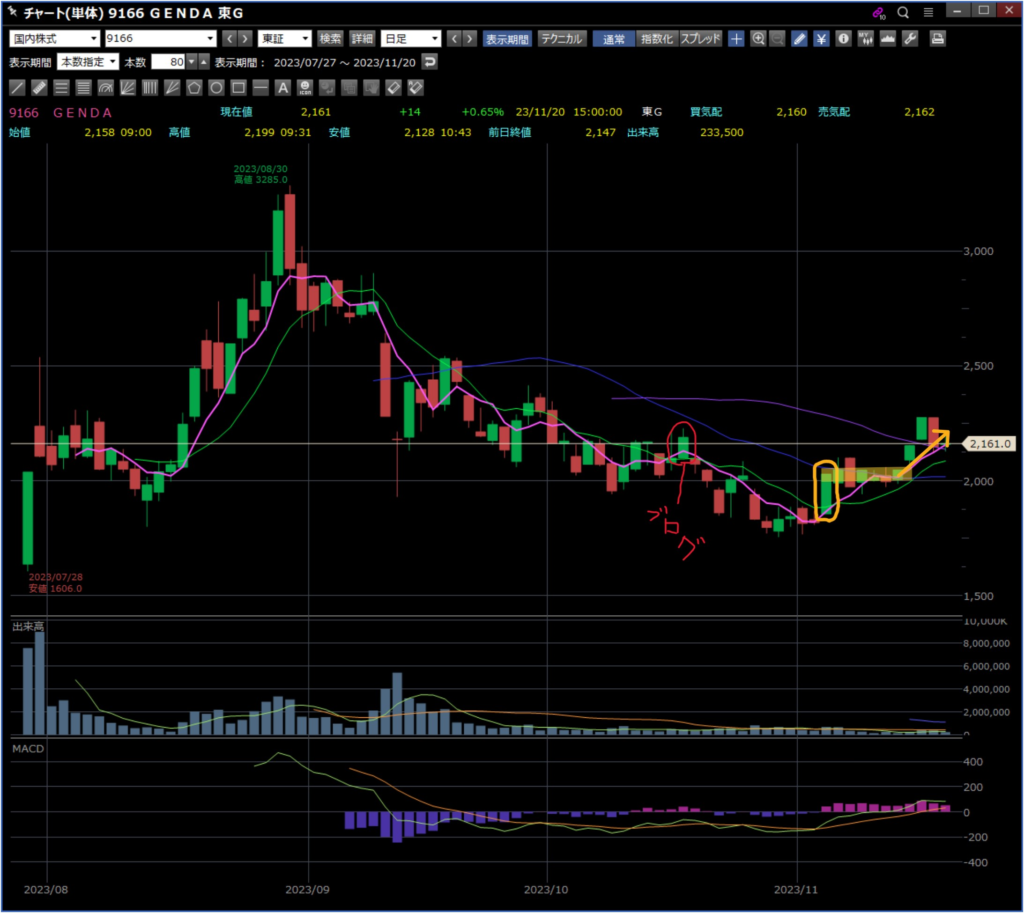Open the wrench settings icon
The image size is (1024, 913).
pos(909,39)
